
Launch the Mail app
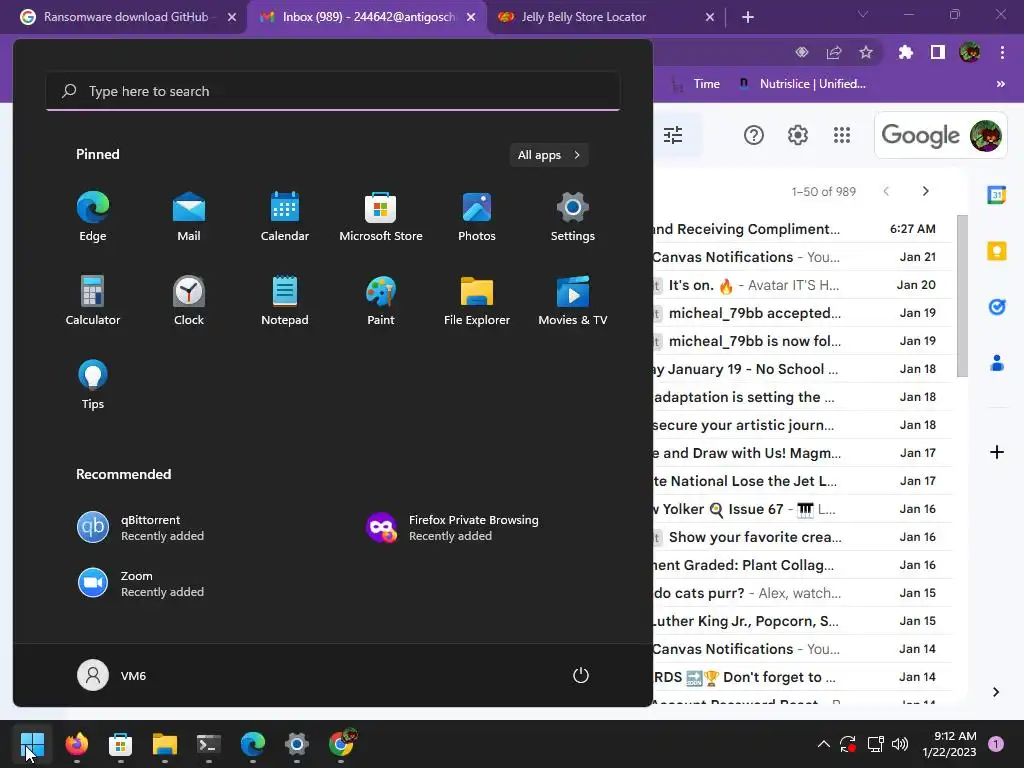pyautogui.click(x=189, y=217)
